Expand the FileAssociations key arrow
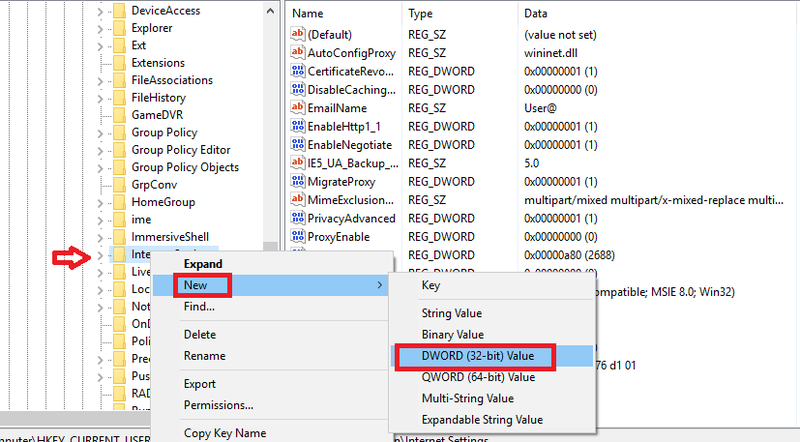 pos(100,81)
